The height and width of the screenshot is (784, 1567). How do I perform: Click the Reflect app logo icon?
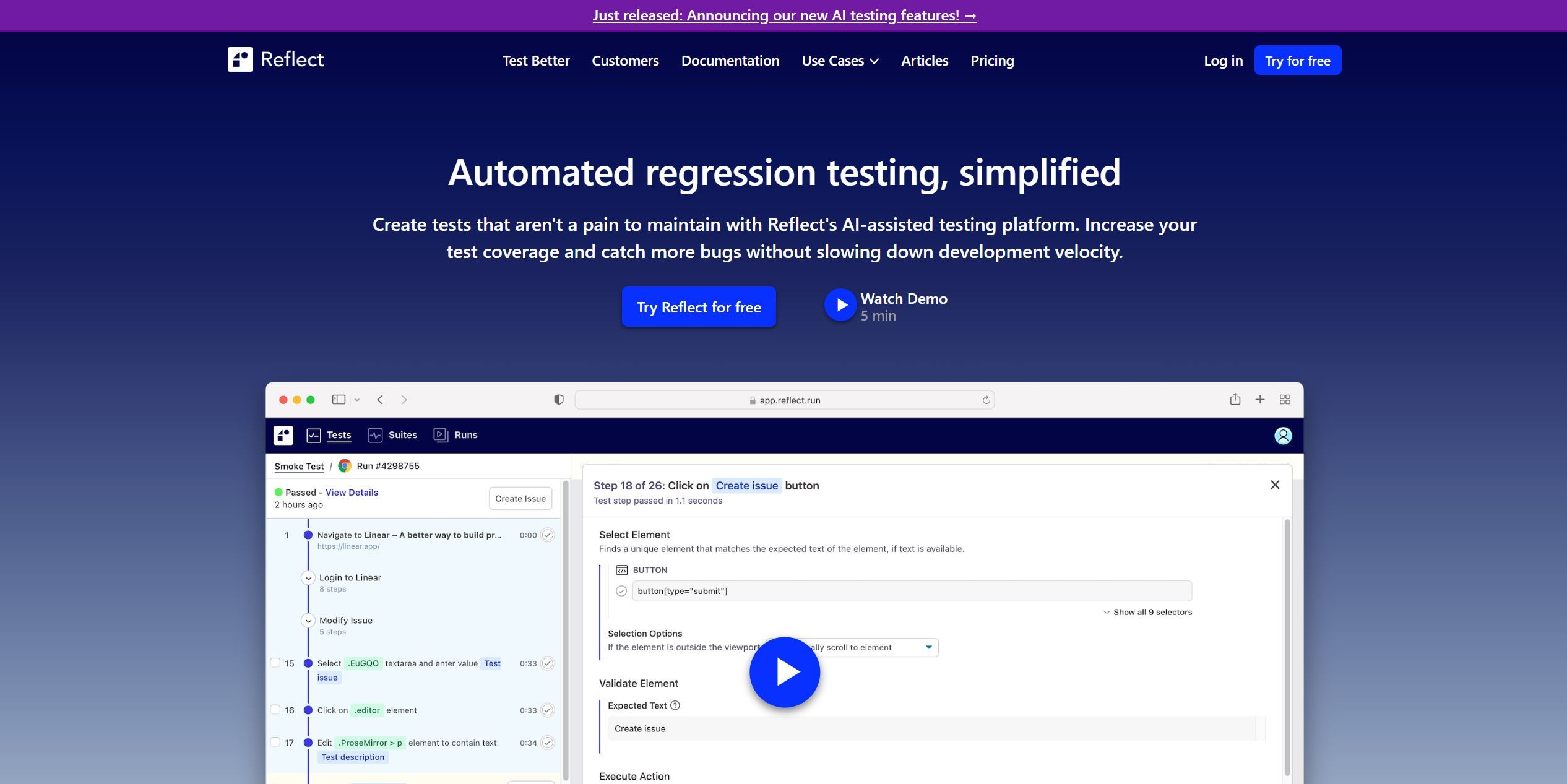coord(240,60)
